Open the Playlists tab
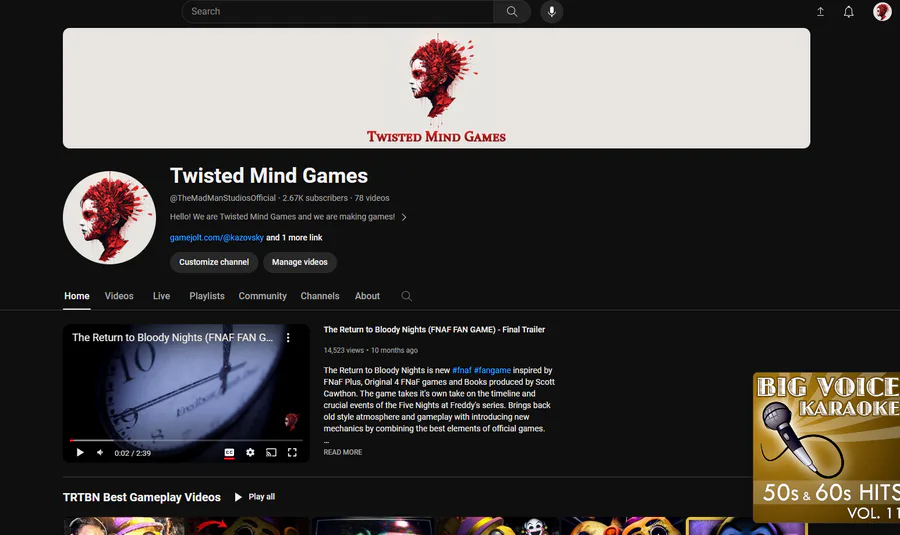 pyautogui.click(x=207, y=296)
